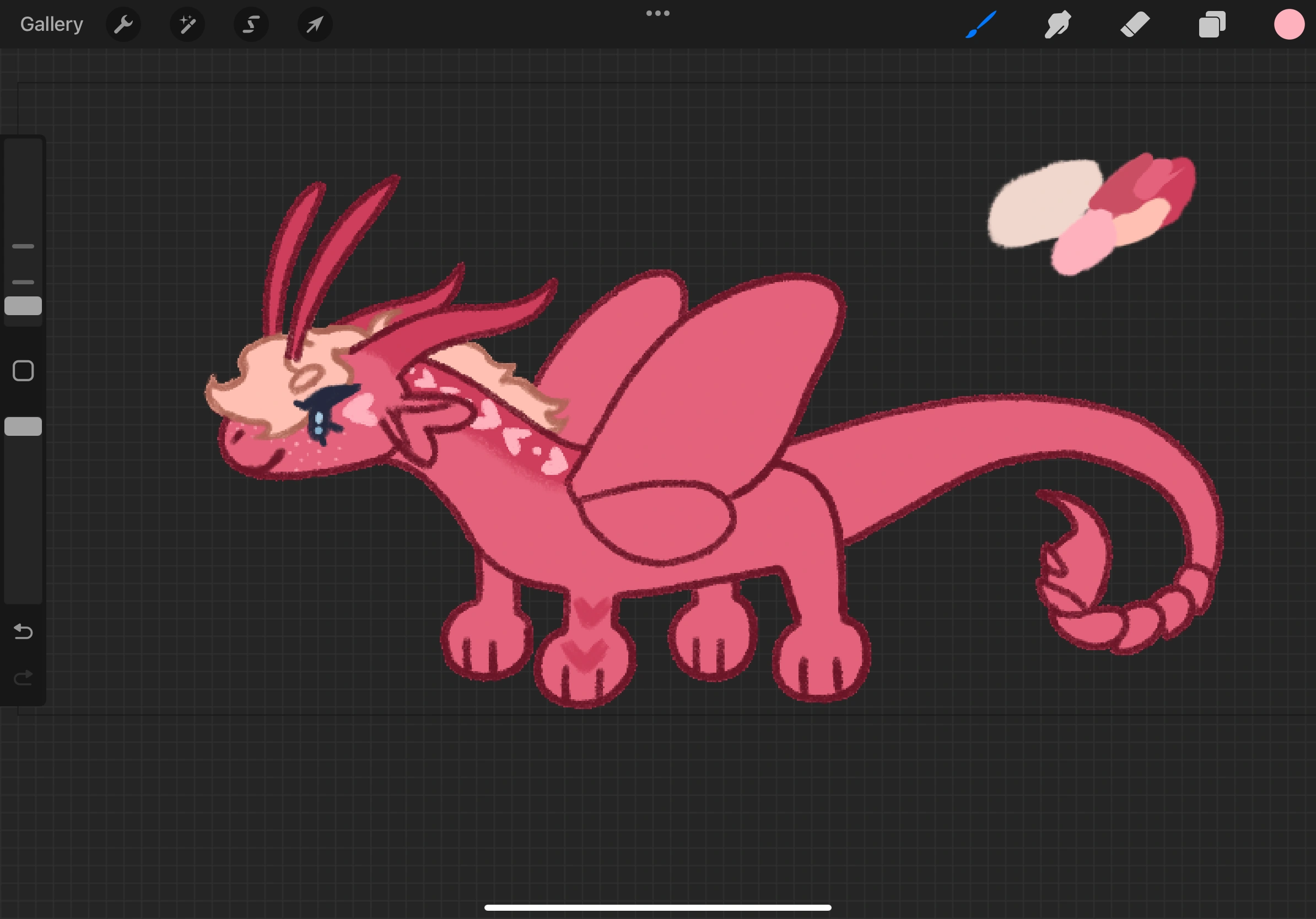Open the canvas options ellipsis menu
This screenshot has height=919, width=1316.
[657, 13]
